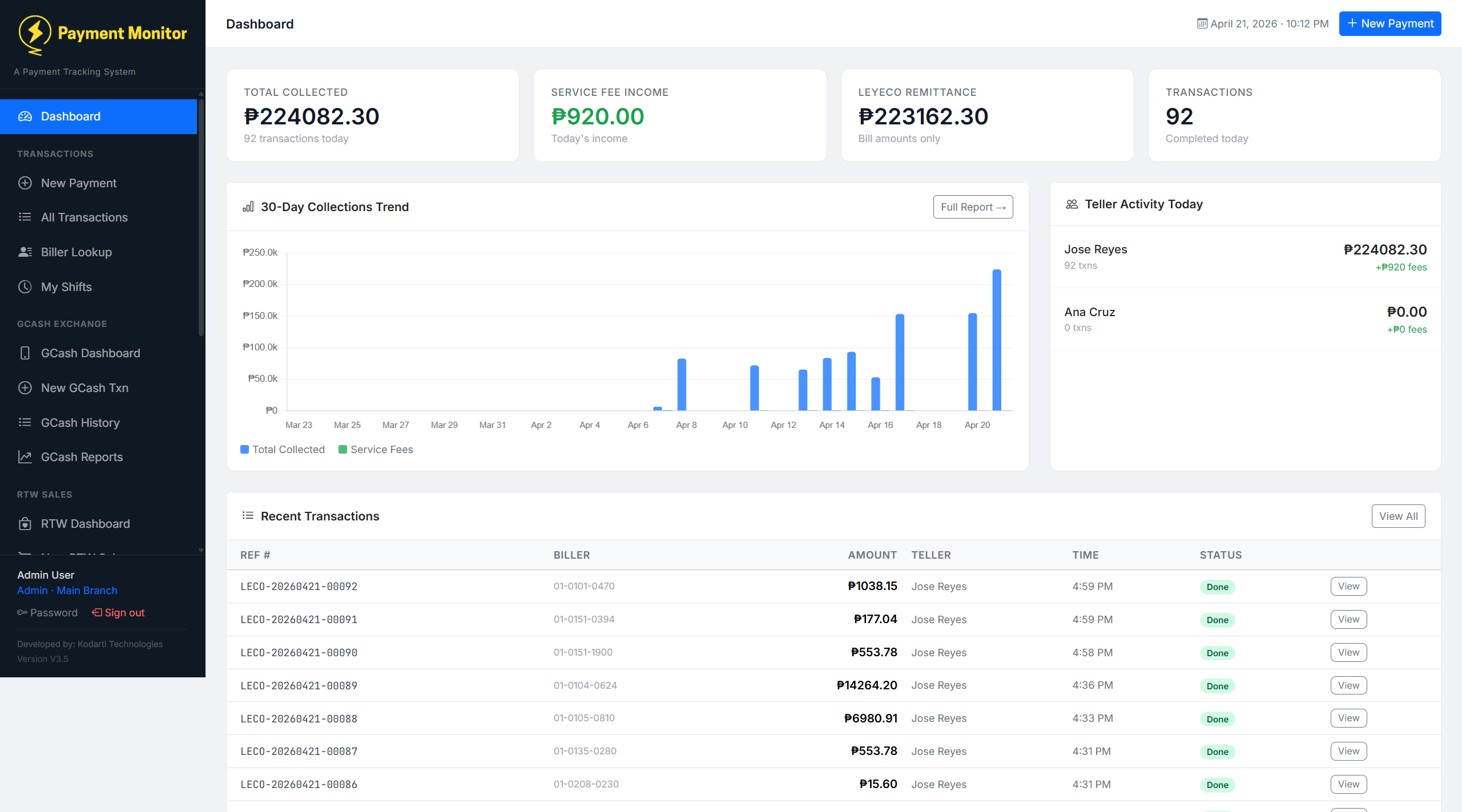Select All Transactions in the sidebar
This screenshot has width=1462, height=812.
pyautogui.click(x=84, y=217)
